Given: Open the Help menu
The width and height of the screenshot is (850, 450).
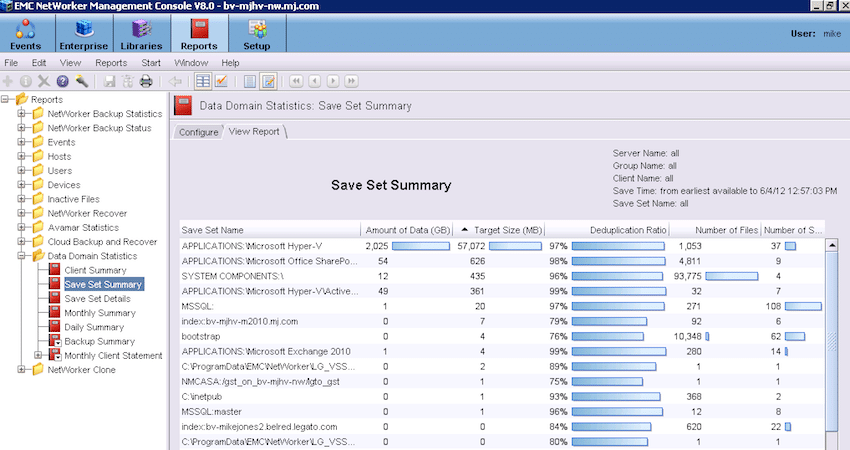Looking at the screenshot, I should coord(230,63).
